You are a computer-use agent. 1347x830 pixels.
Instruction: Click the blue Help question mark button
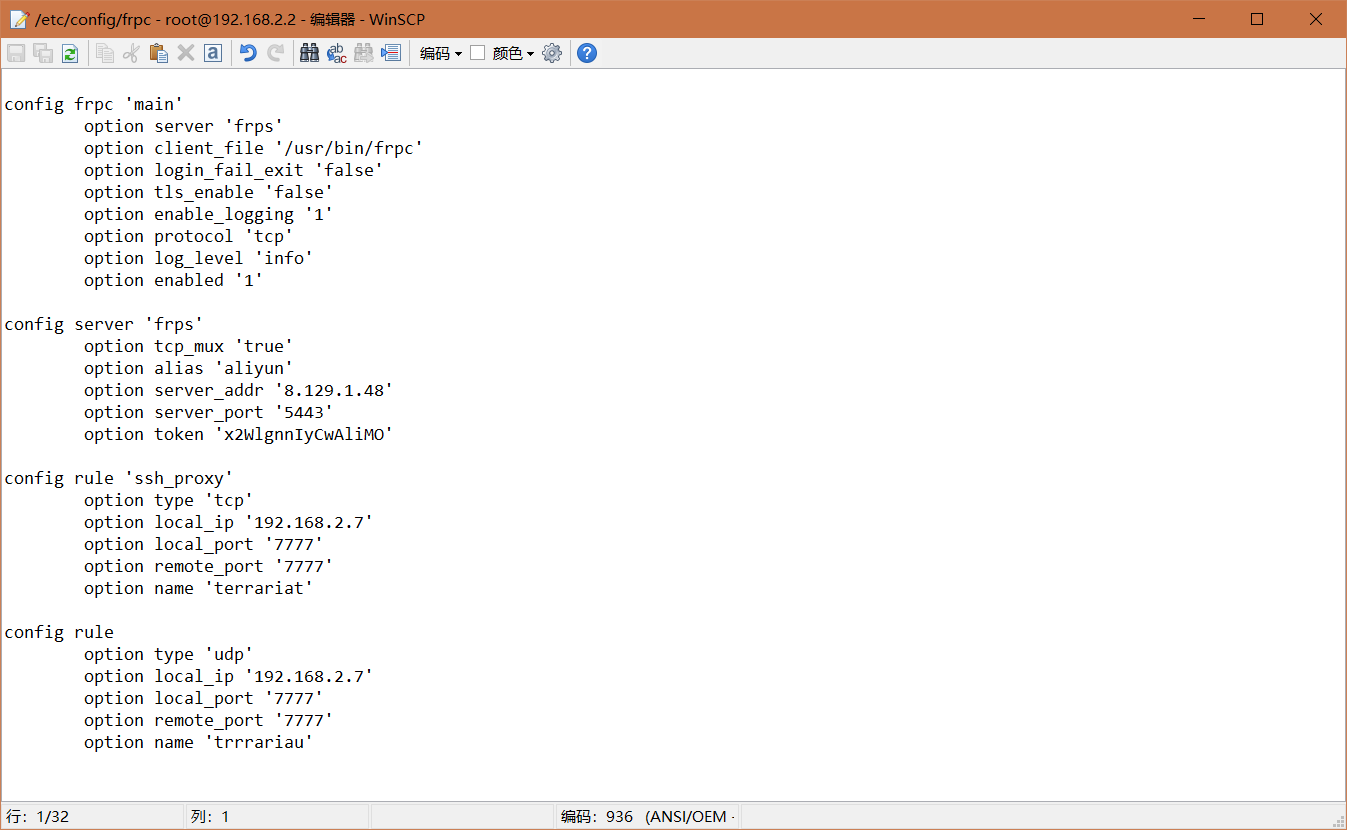[587, 52]
